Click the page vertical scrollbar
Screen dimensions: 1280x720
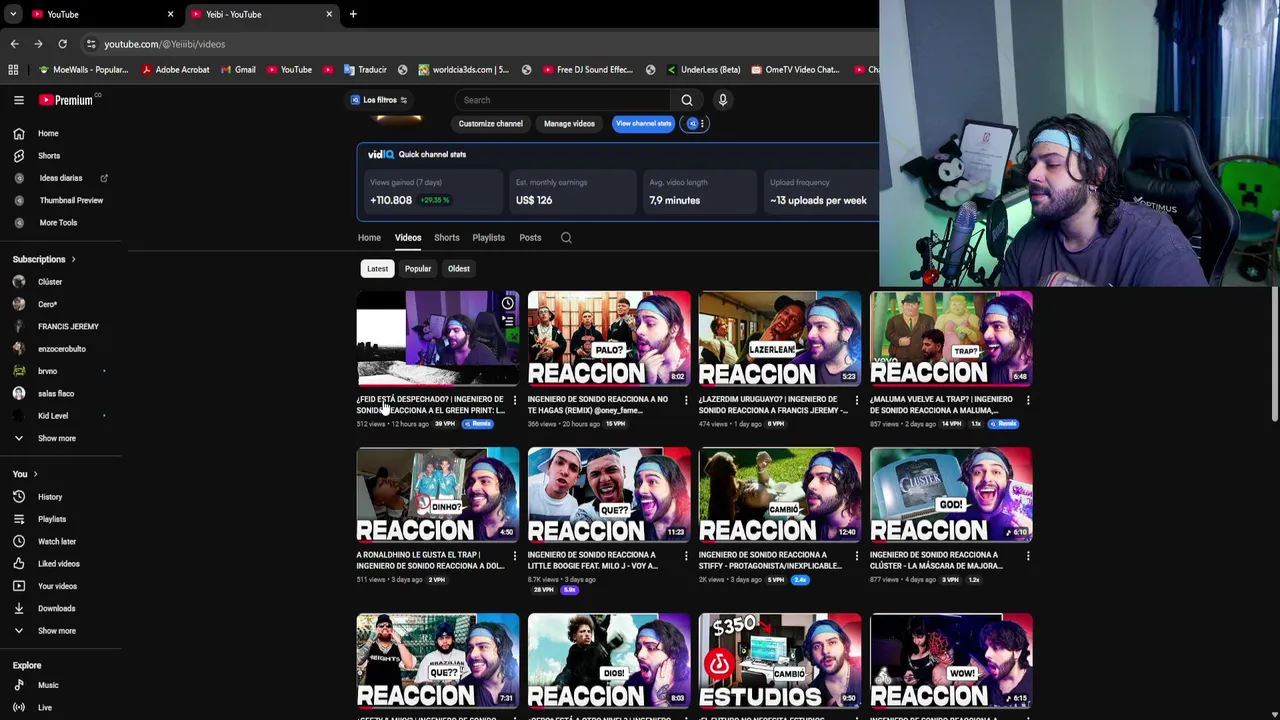pyautogui.click(x=1273, y=355)
